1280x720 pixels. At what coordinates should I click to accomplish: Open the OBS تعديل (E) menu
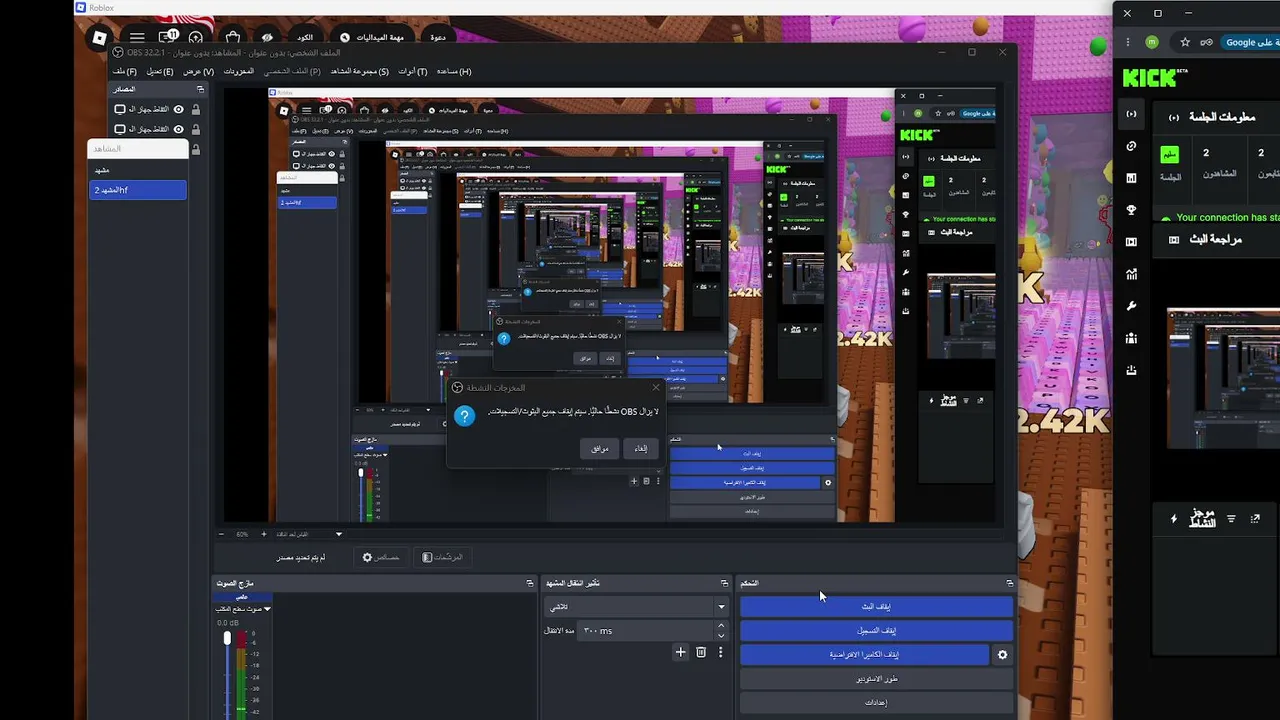click(160, 71)
